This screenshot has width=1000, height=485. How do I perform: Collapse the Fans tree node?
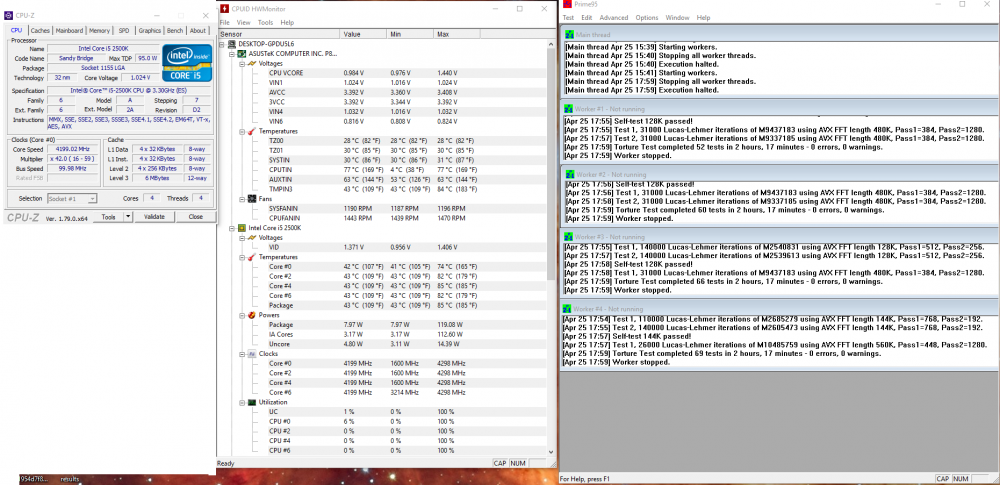240,198
